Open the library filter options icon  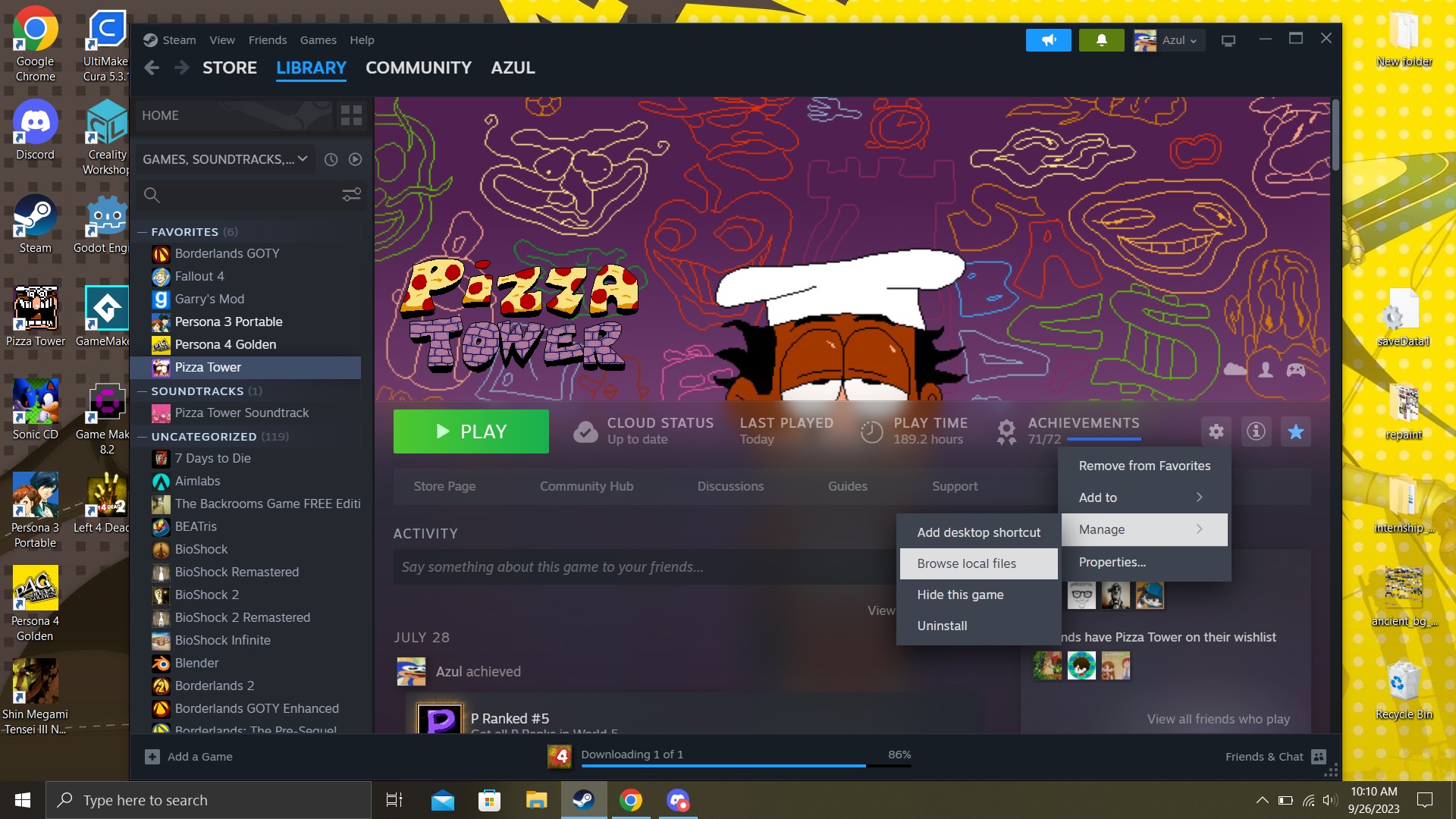coord(350,195)
